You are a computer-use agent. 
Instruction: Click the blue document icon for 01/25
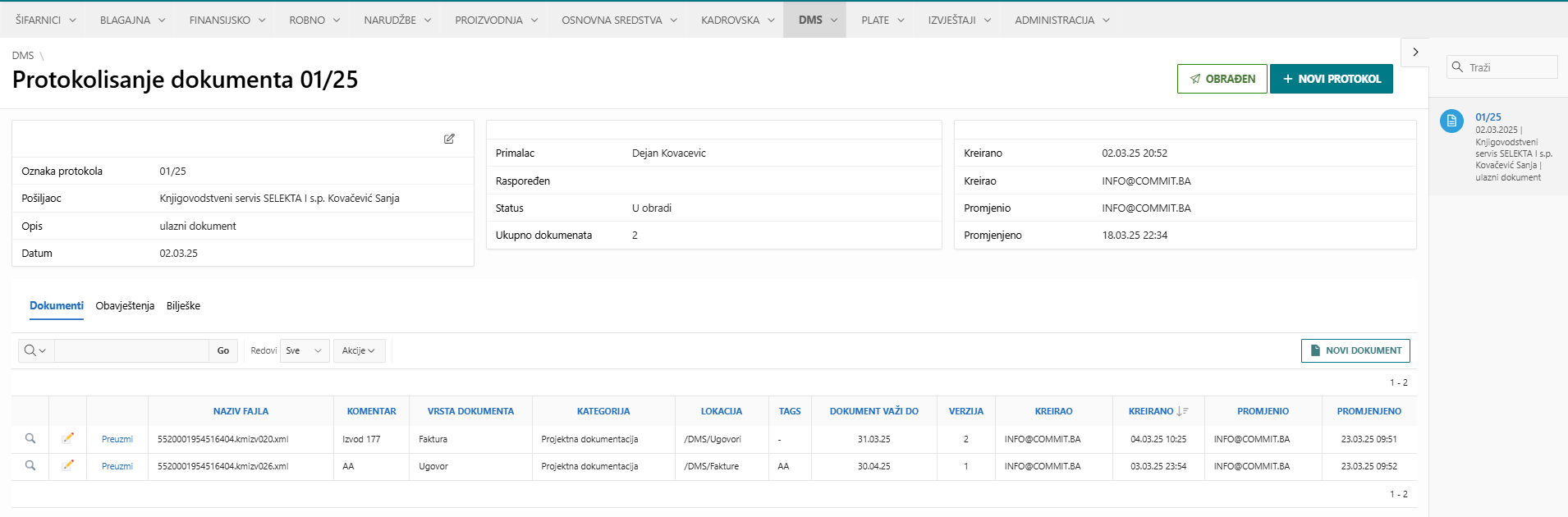(x=1451, y=121)
